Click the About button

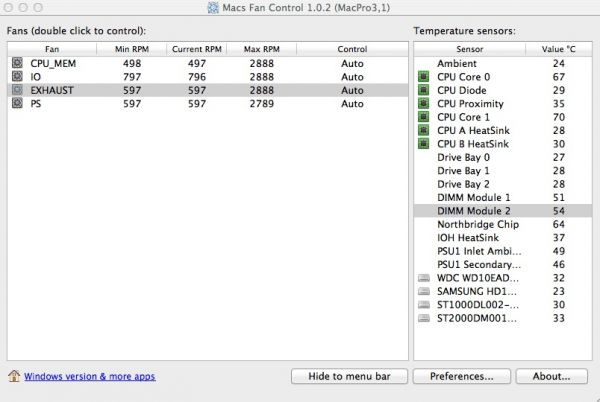(x=551, y=377)
